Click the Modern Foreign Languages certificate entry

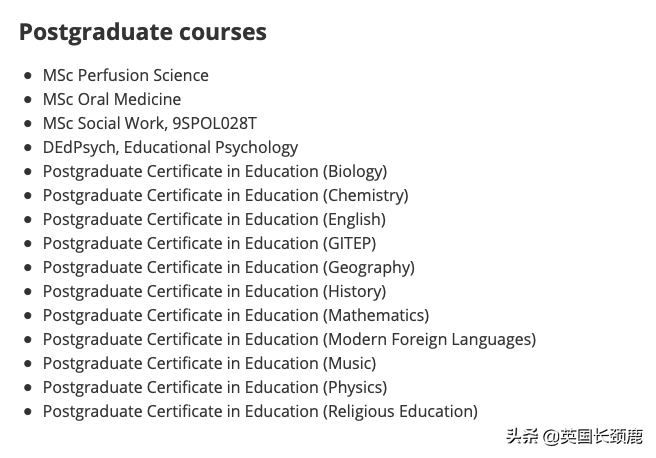[289, 339]
